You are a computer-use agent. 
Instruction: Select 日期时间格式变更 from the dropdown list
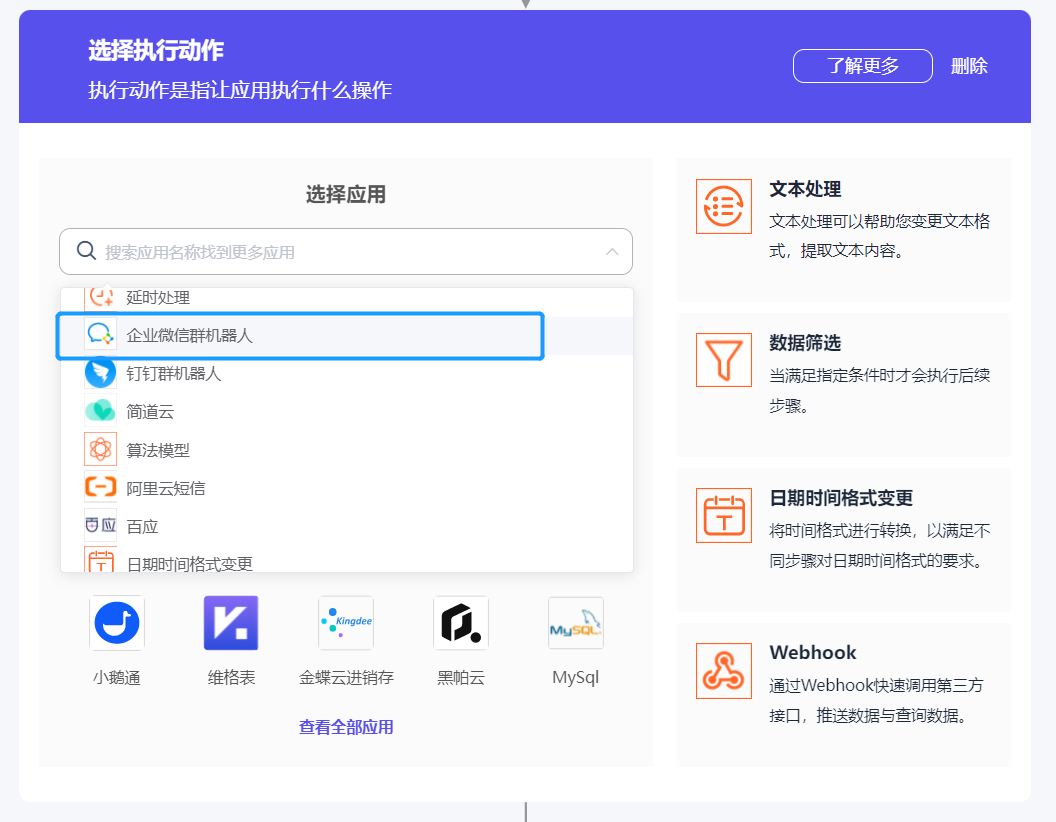pyautogui.click(x=347, y=560)
